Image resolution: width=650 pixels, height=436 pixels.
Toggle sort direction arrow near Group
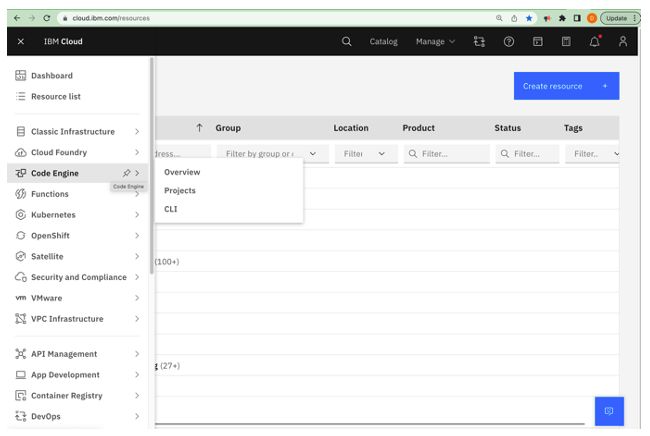tap(199, 128)
